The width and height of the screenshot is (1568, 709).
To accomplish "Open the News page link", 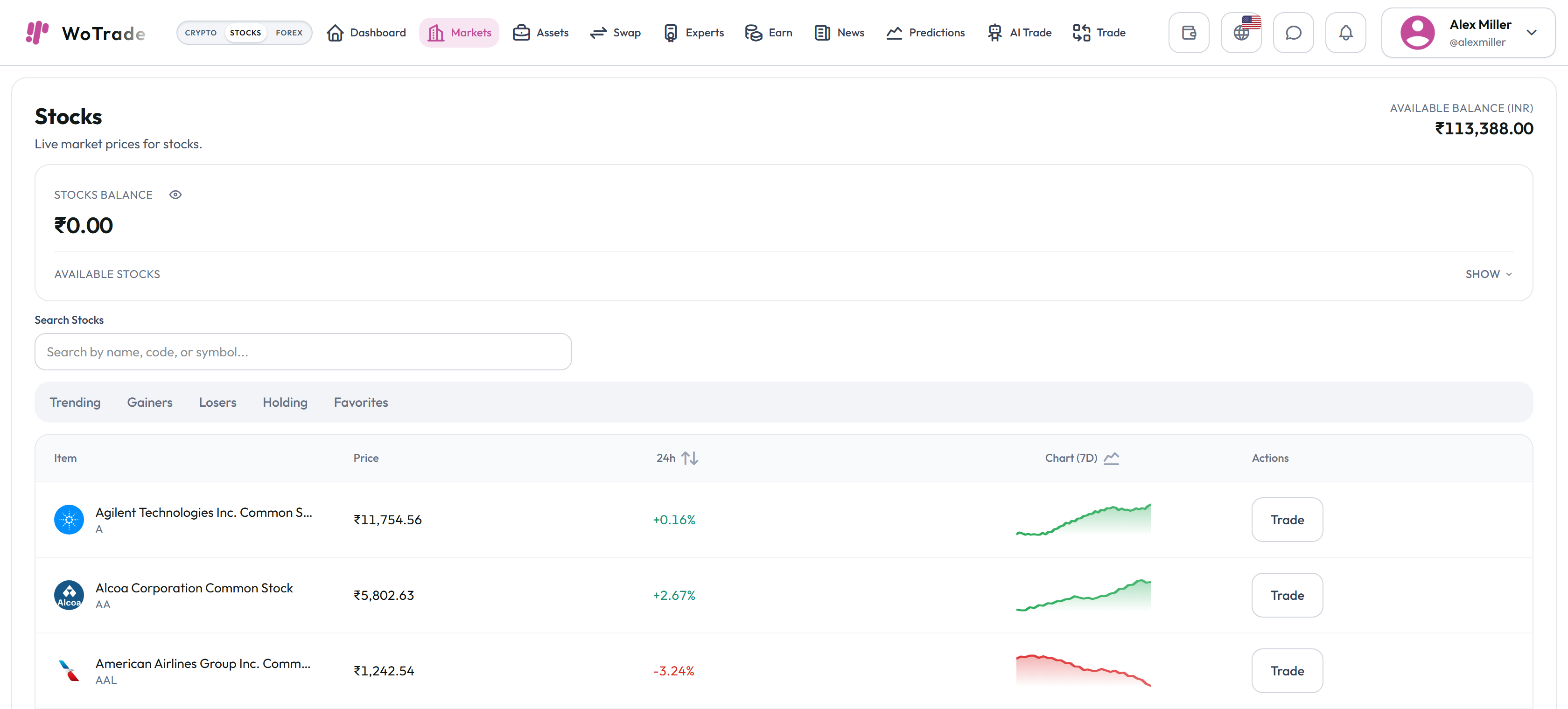I will click(840, 33).
